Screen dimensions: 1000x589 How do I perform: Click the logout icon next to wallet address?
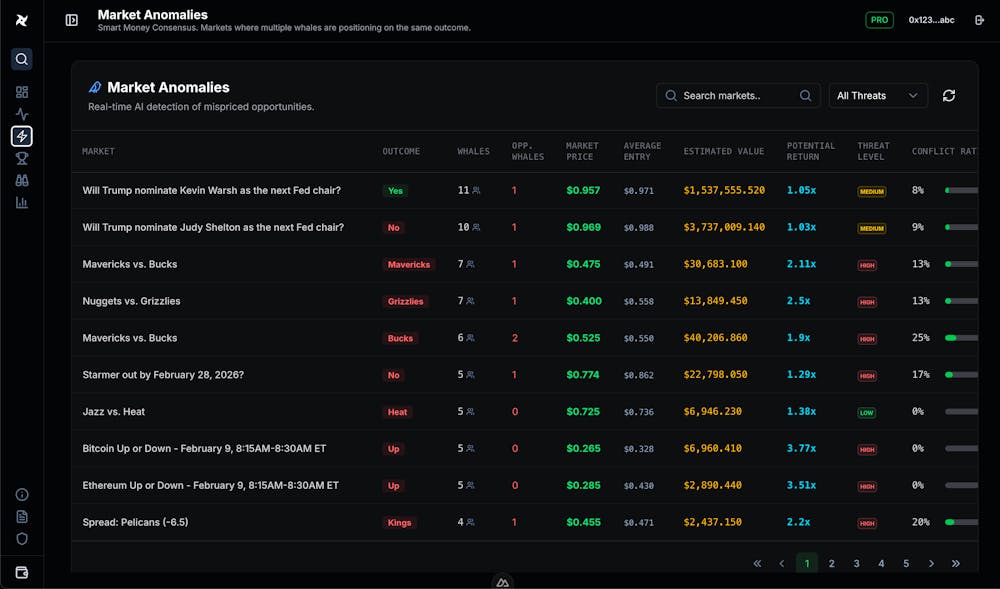pyautogui.click(x=980, y=19)
